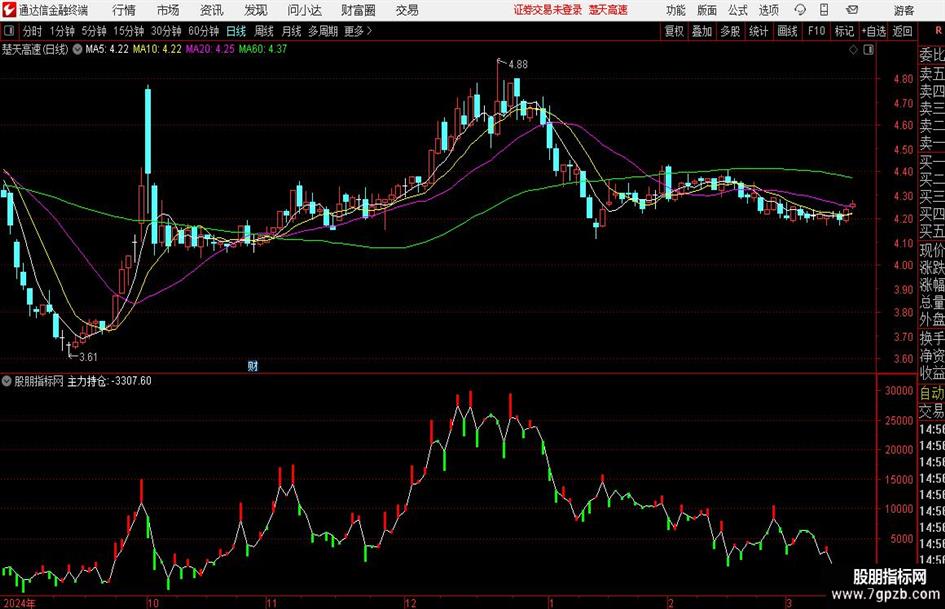
Task: Open the mail envelope icon
Action: click(x=852, y=10)
